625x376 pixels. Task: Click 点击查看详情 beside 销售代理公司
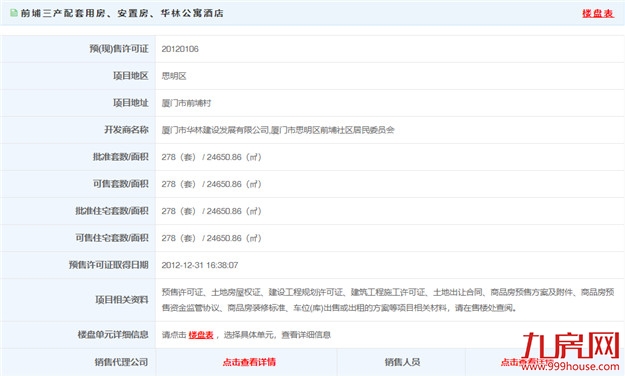click(249, 362)
